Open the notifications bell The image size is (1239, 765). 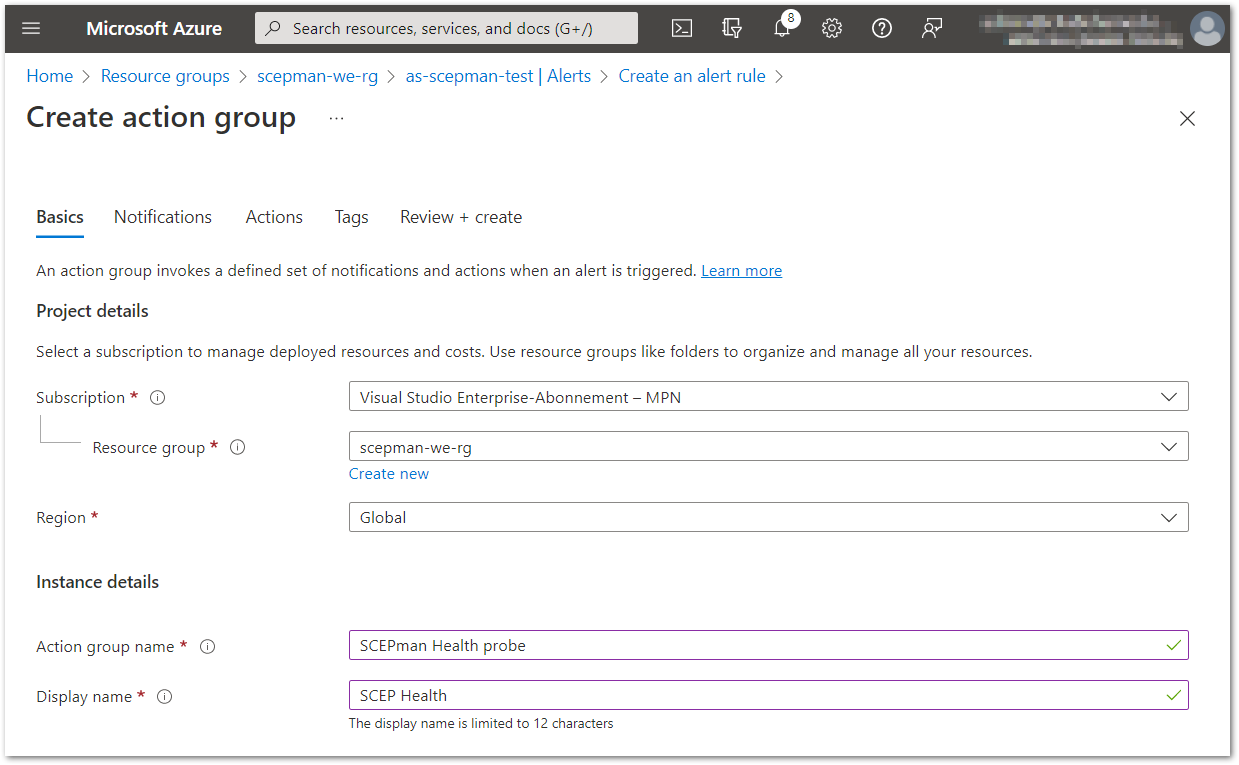click(x=782, y=28)
